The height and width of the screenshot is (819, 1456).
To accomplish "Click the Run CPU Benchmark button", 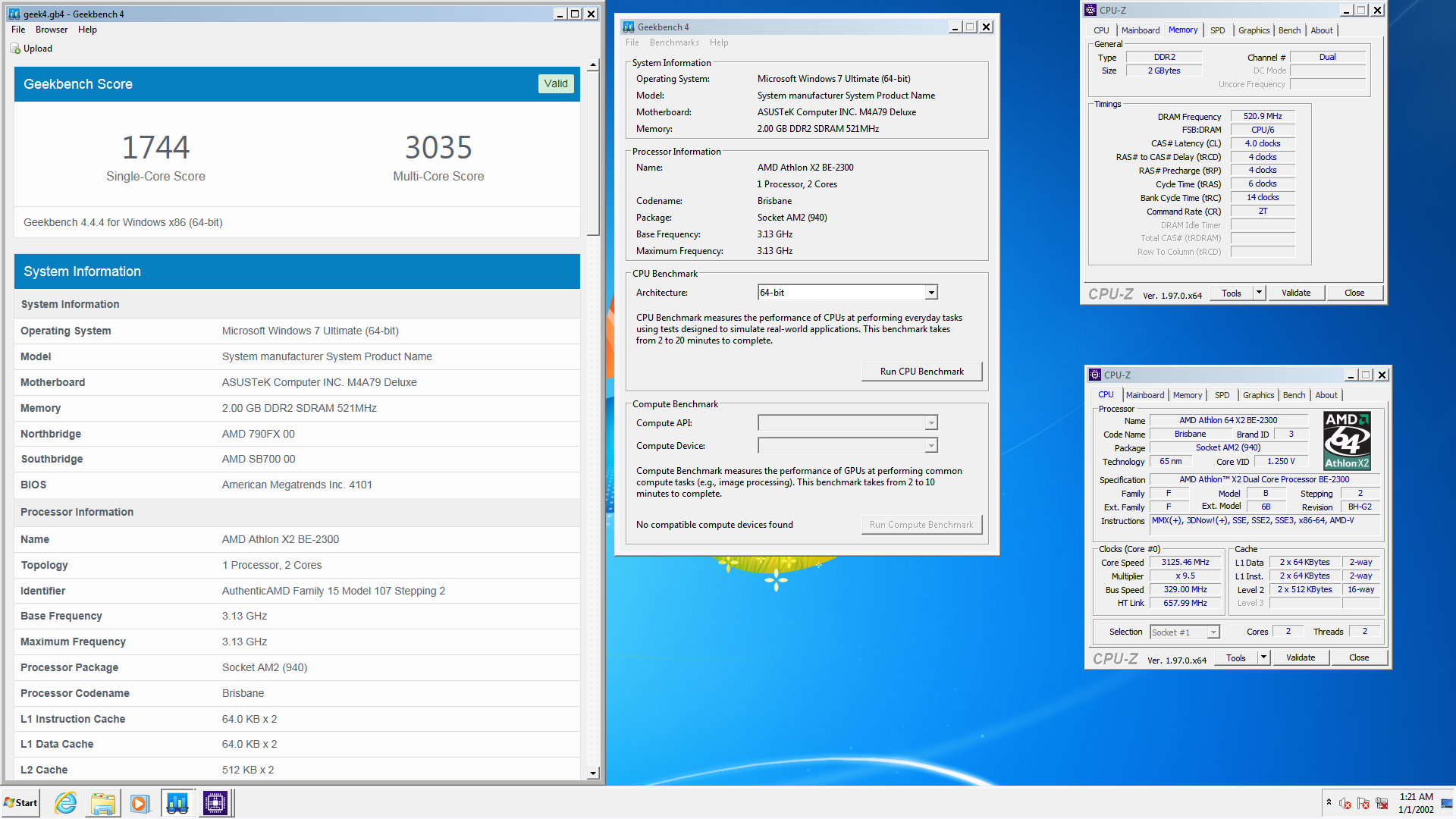I will [x=921, y=372].
